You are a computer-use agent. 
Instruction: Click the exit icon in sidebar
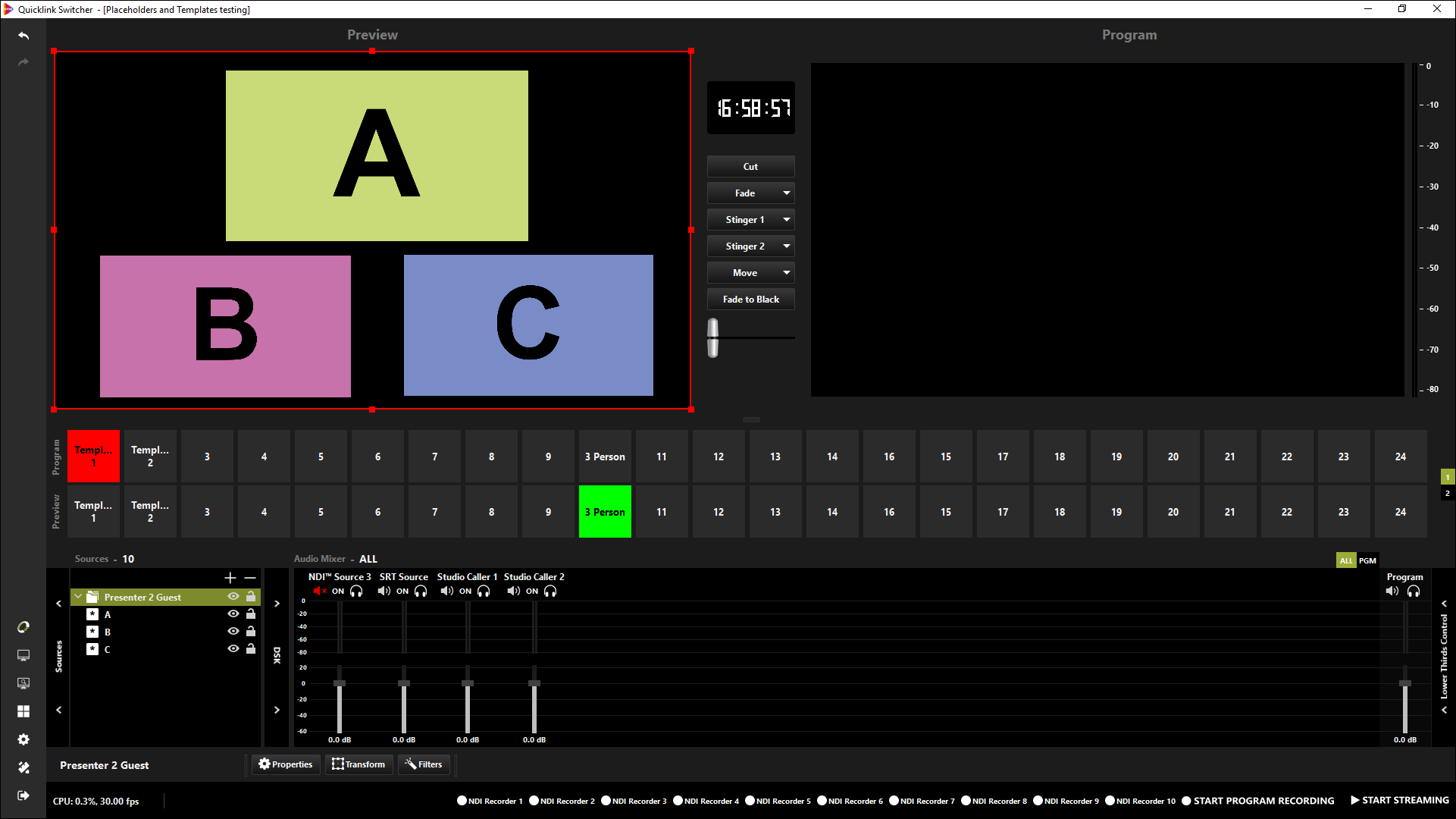point(23,795)
